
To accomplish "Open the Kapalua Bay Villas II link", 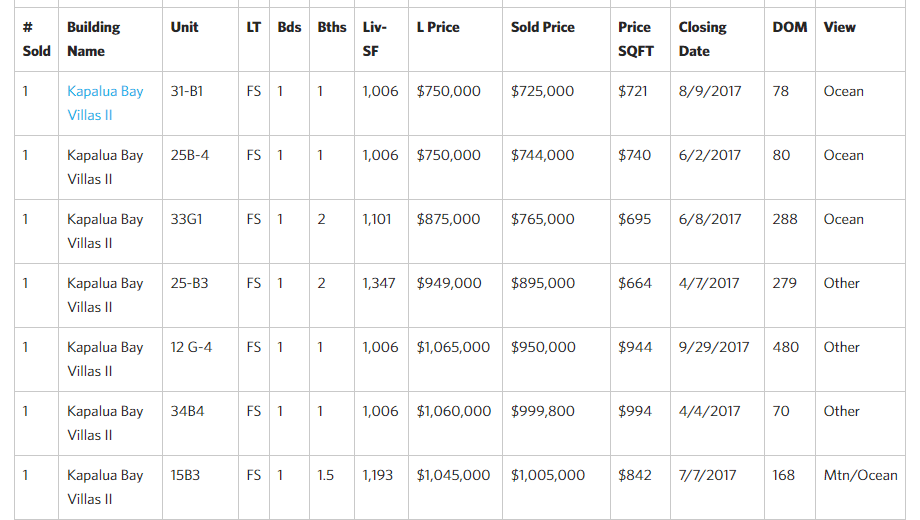I will [105, 103].
